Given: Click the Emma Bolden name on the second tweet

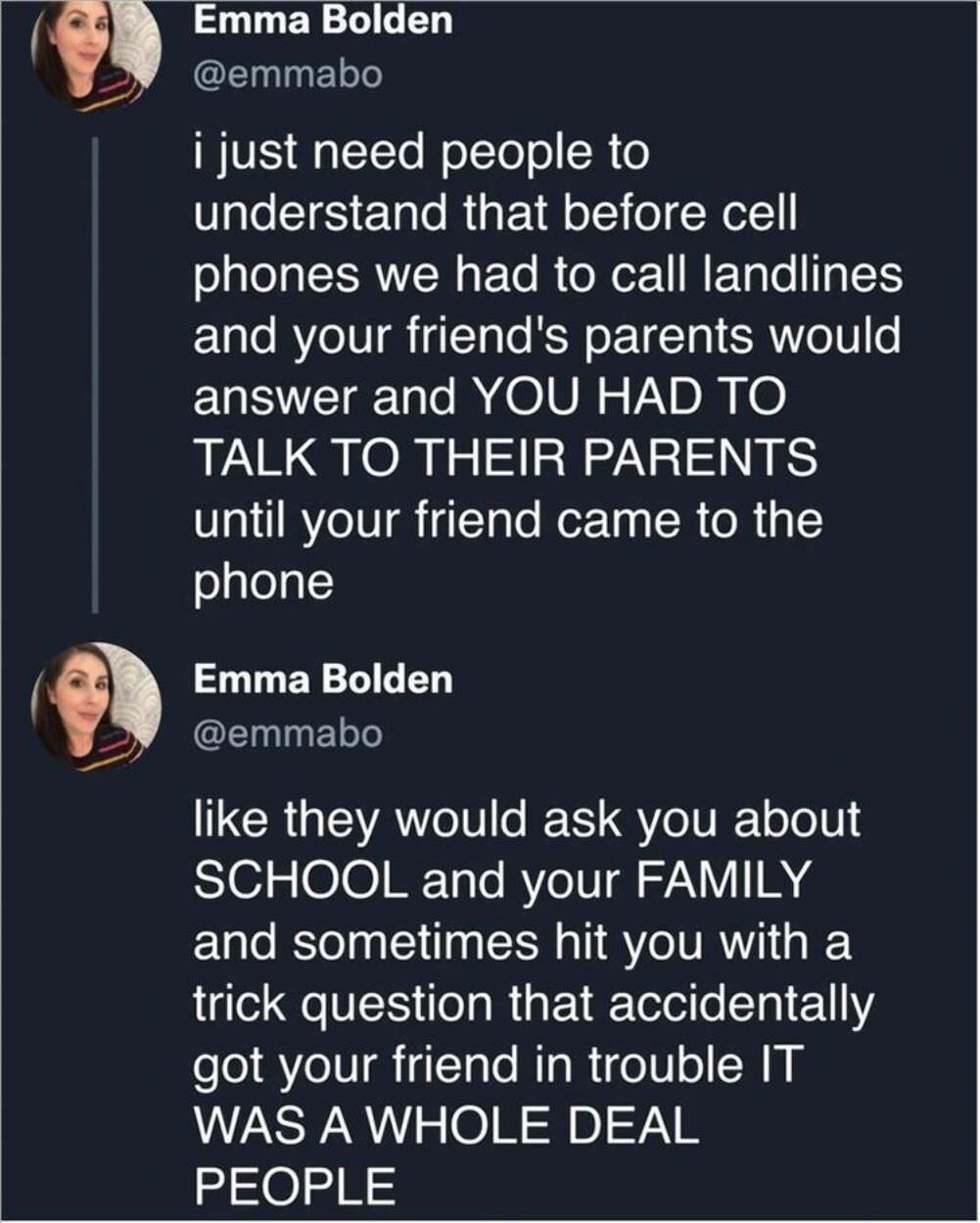Looking at the screenshot, I should pos(323,680).
